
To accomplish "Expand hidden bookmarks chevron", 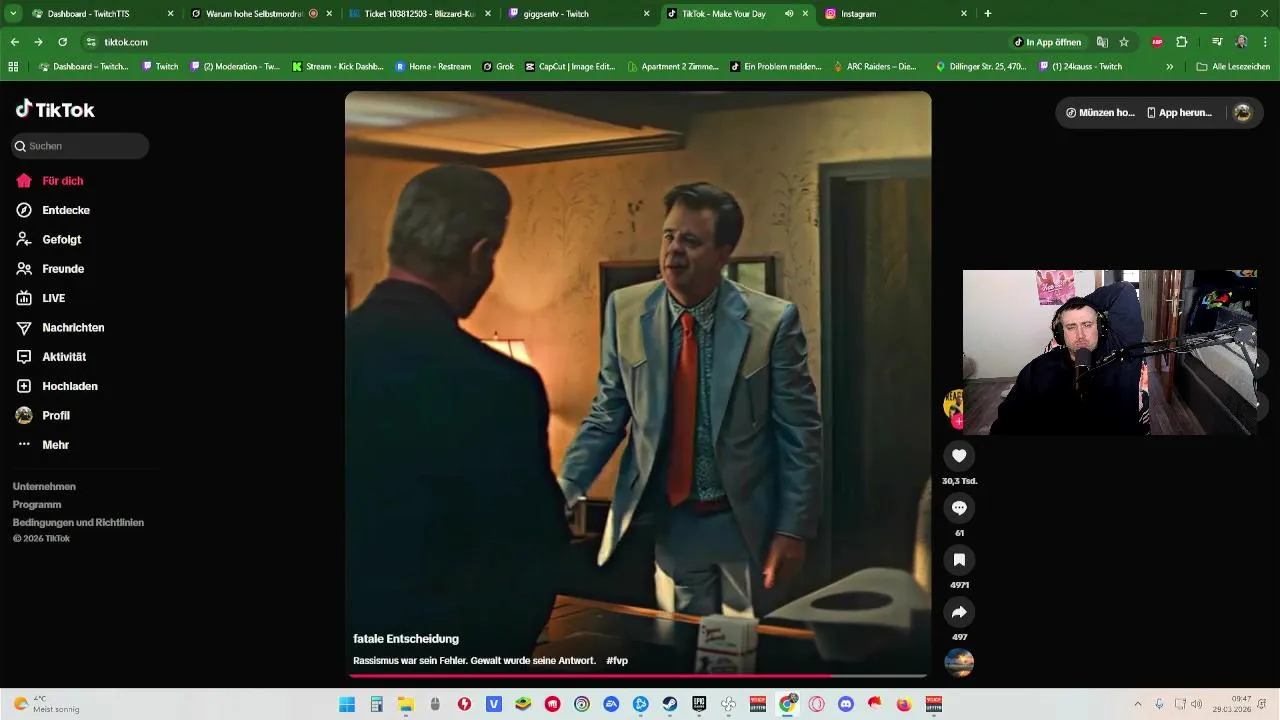I will (1169, 67).
